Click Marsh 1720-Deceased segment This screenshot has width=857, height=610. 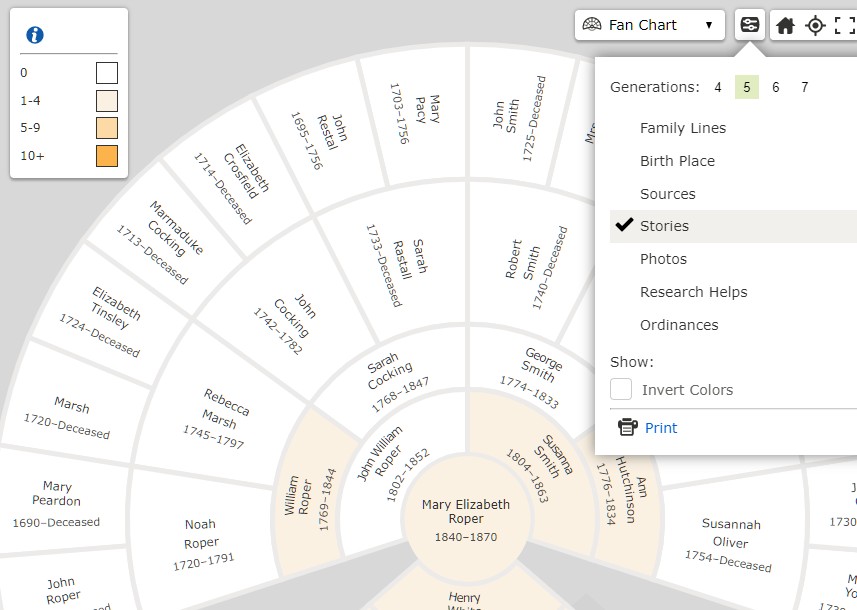pos(69,418)
